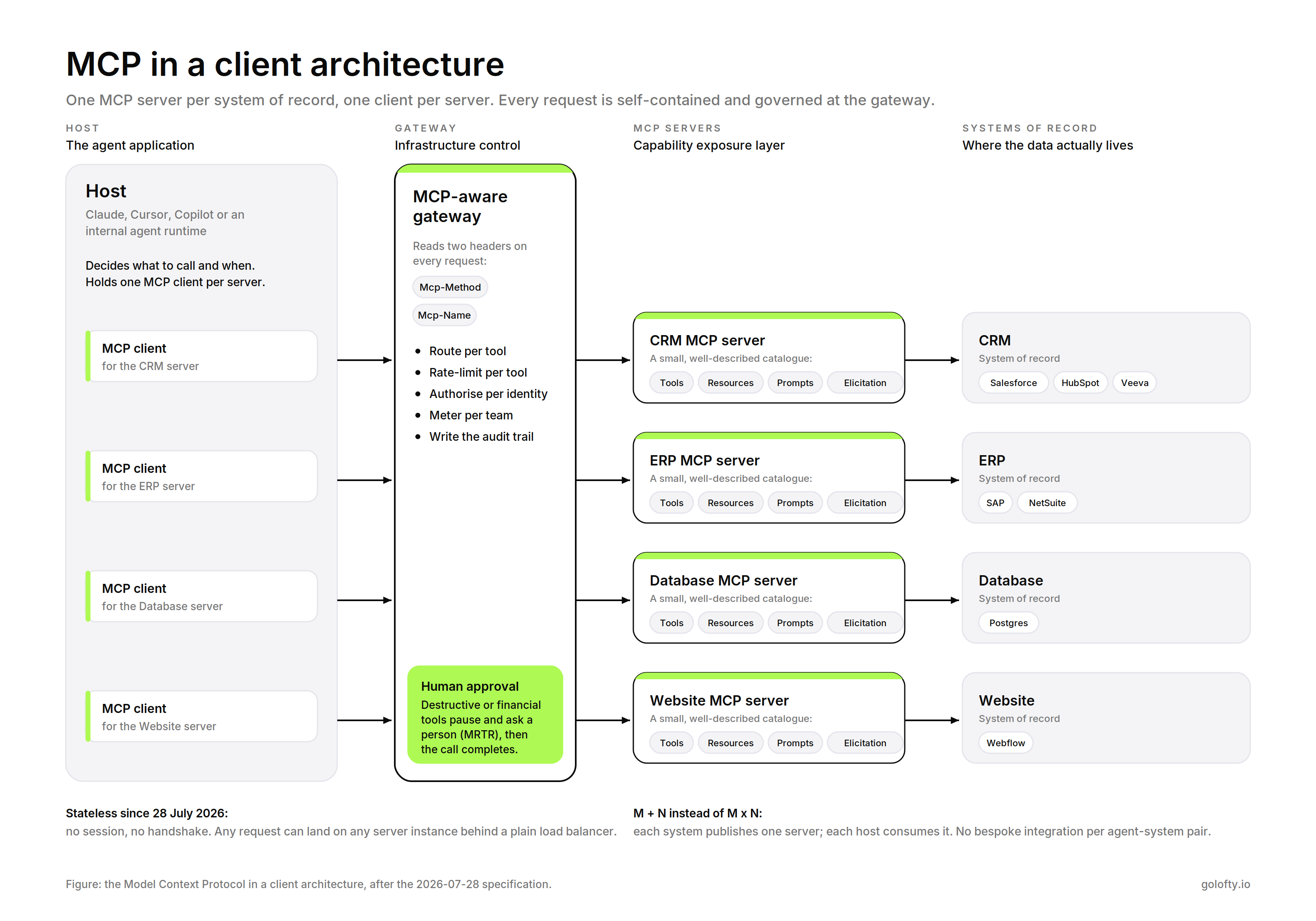Click the 'SYSTEMS OF RECORD' column label
The width and height of the screenshot is (1316, 921).
tap(1029, 128)
